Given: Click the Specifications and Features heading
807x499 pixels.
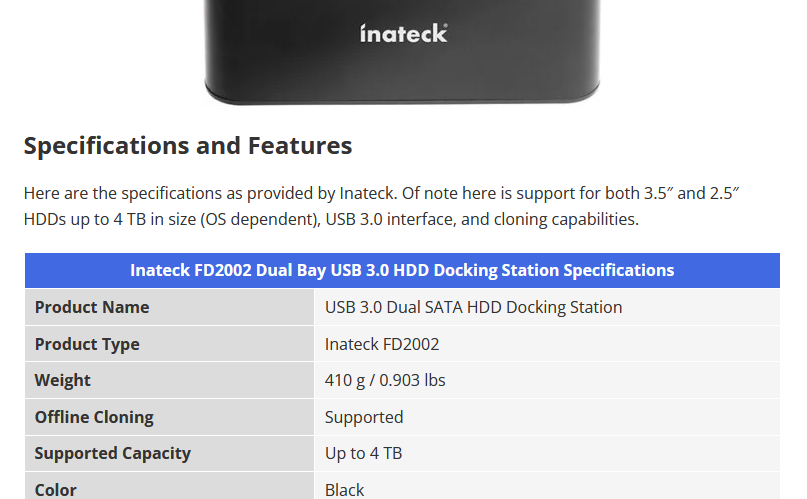Looking at the screenshot, I should pyautogui.click(x=188, y=146).
